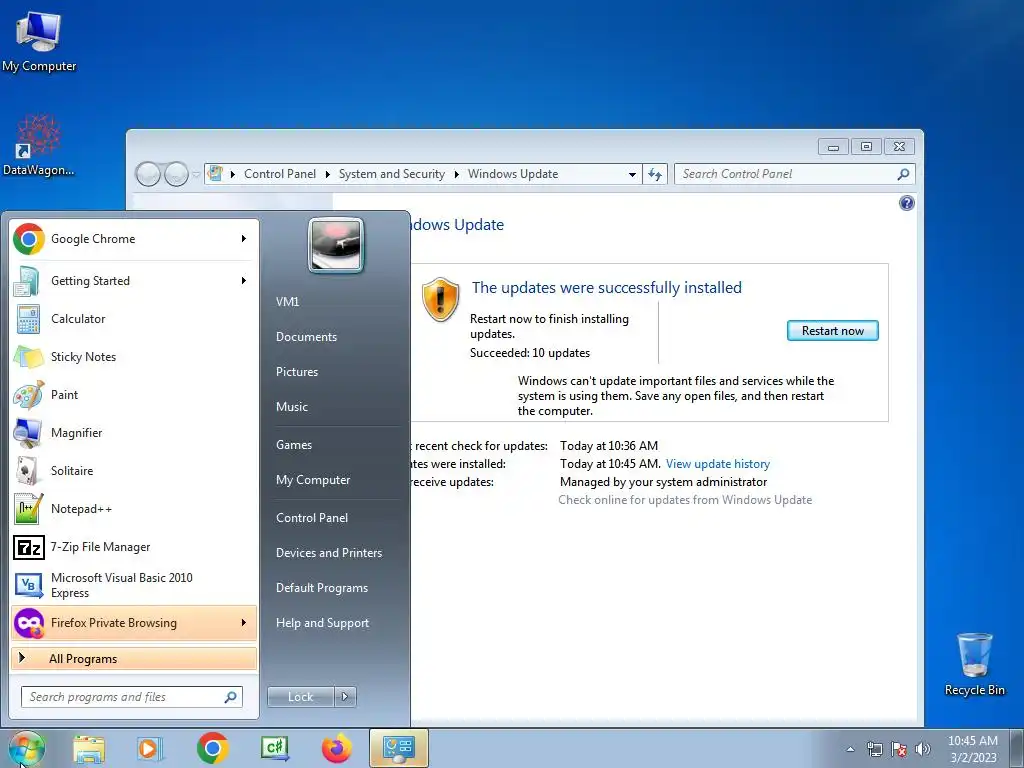Open Pictures from Start menu
The width and height of the screenshot is (1024, 768).
pos(297,372)
